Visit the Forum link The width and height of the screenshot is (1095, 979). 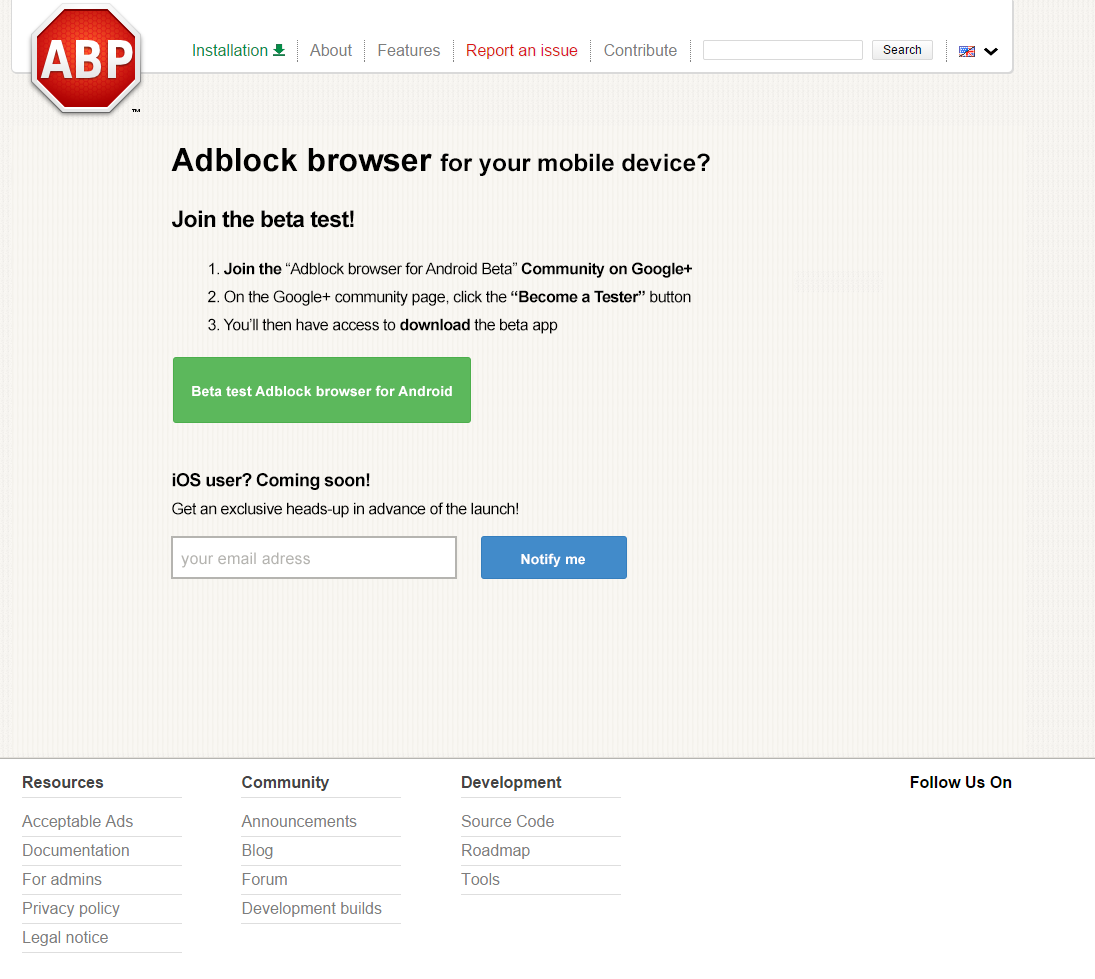point(264,879)
